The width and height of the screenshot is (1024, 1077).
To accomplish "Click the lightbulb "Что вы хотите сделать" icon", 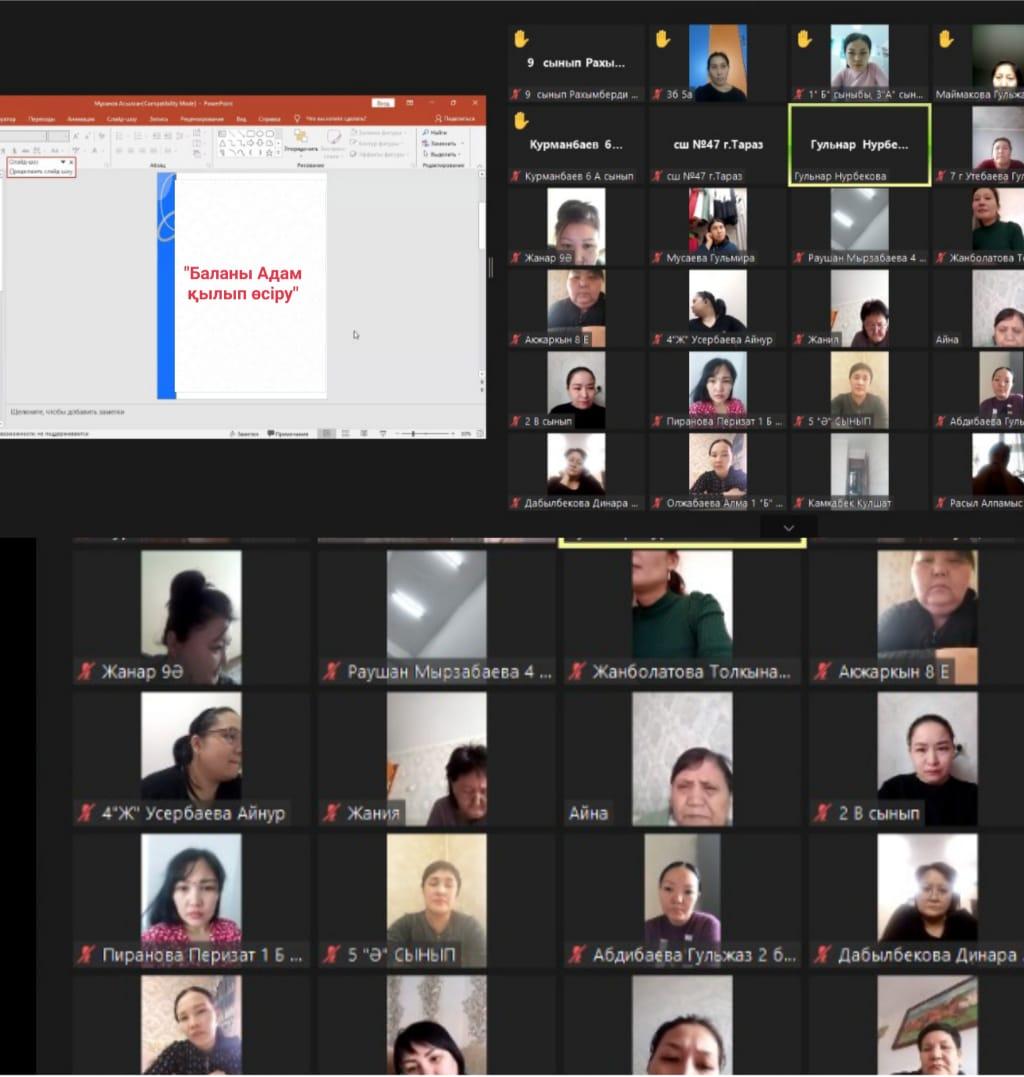I will click(297, 119).
